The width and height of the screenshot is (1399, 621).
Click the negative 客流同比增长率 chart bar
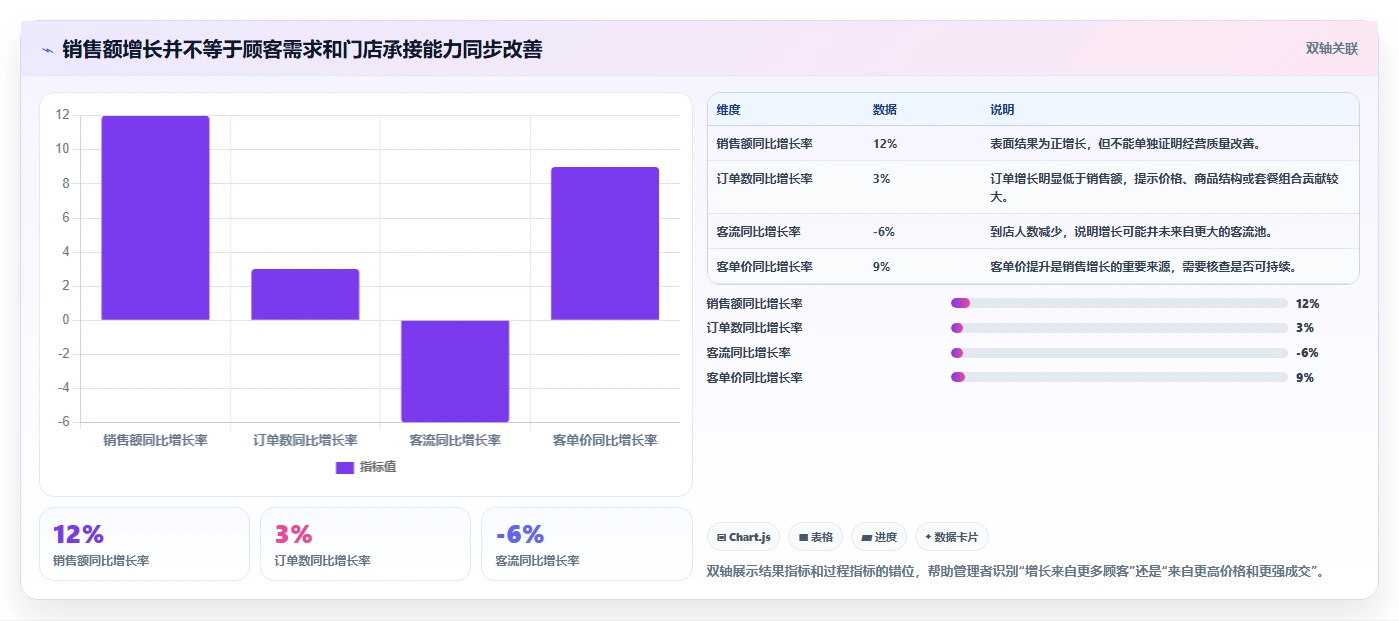pyautogui.click(x=455, y=371)
